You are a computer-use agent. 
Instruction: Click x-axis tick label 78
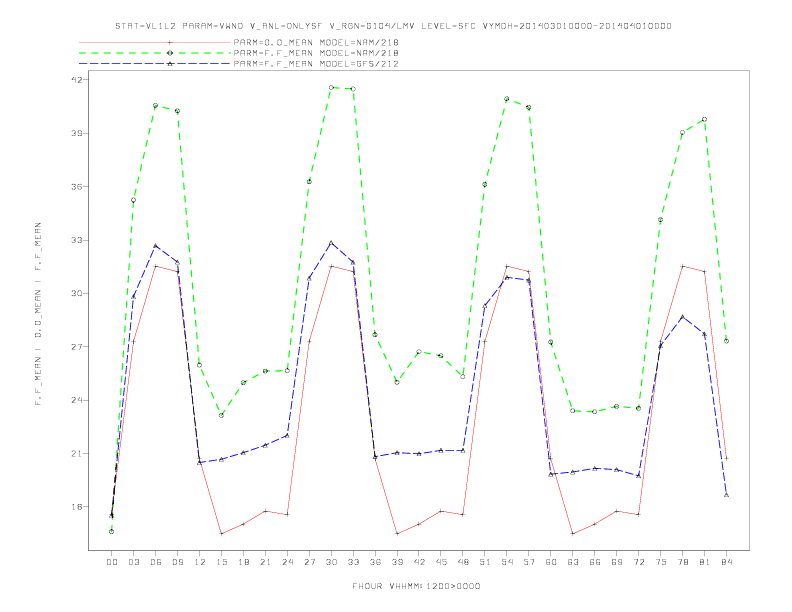[682, 562]
